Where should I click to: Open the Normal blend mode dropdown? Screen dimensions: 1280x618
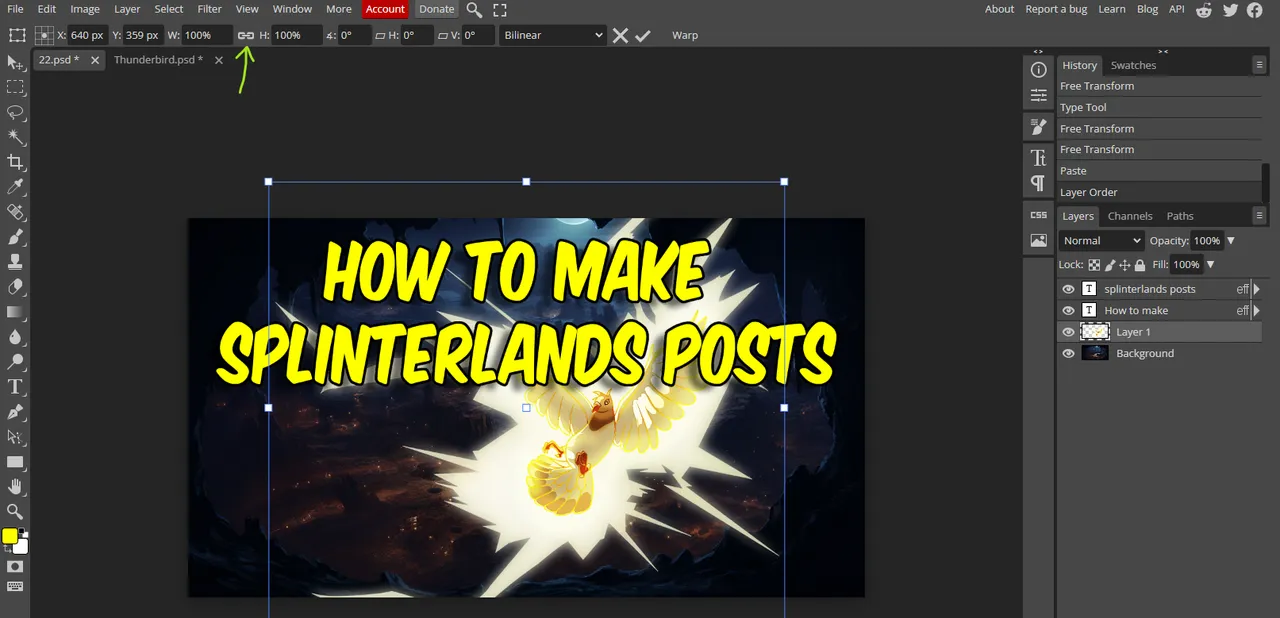[x=1101, y=241]
